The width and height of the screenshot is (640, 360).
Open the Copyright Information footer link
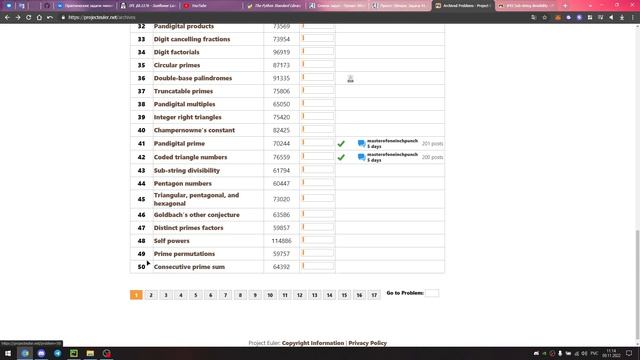coord(313,343)
